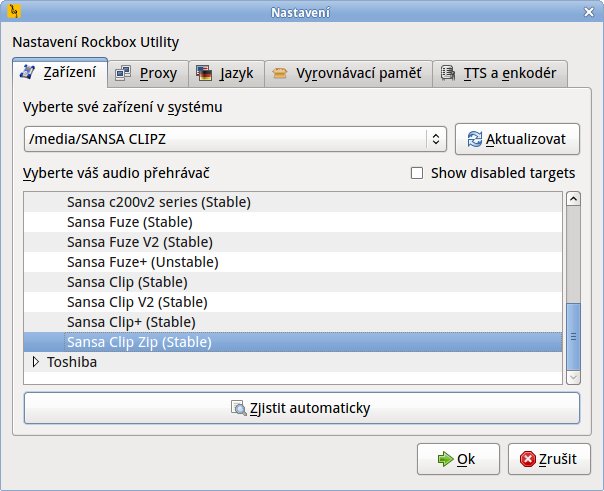The image size is (604, 491).
Task: Switch to the Zařízení tab
Action: point(58,73)
